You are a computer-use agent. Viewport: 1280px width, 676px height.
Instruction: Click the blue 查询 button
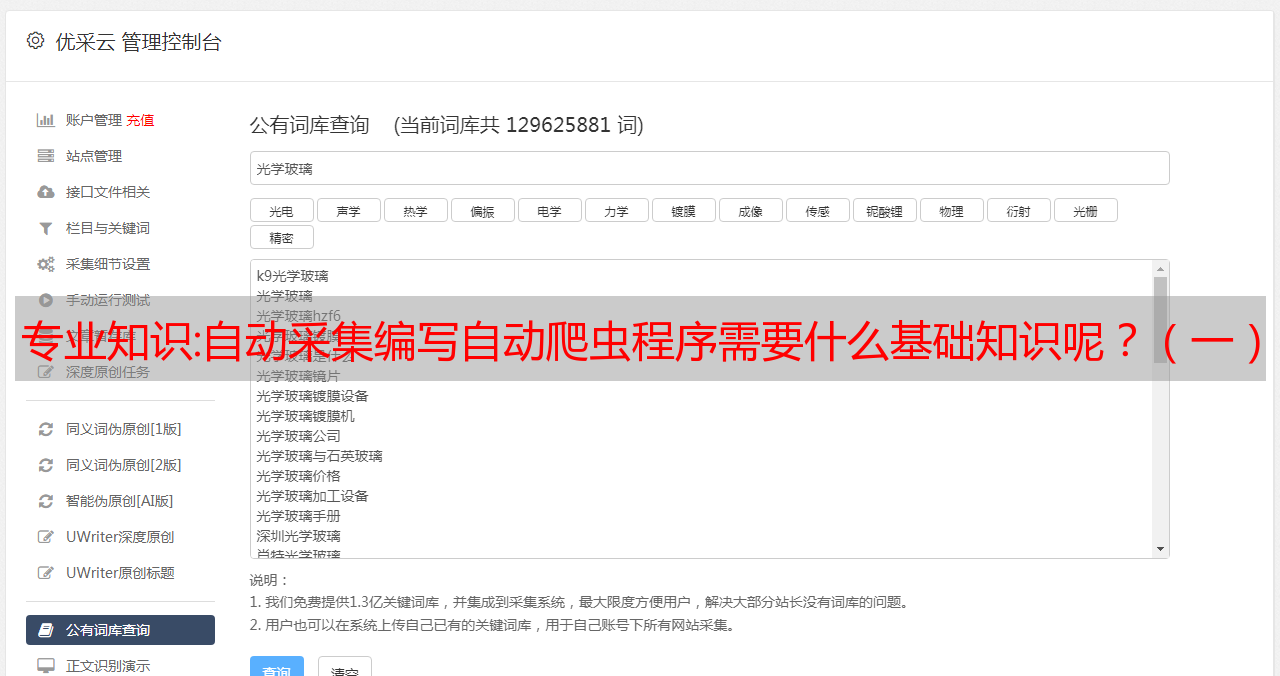[277, 666]
